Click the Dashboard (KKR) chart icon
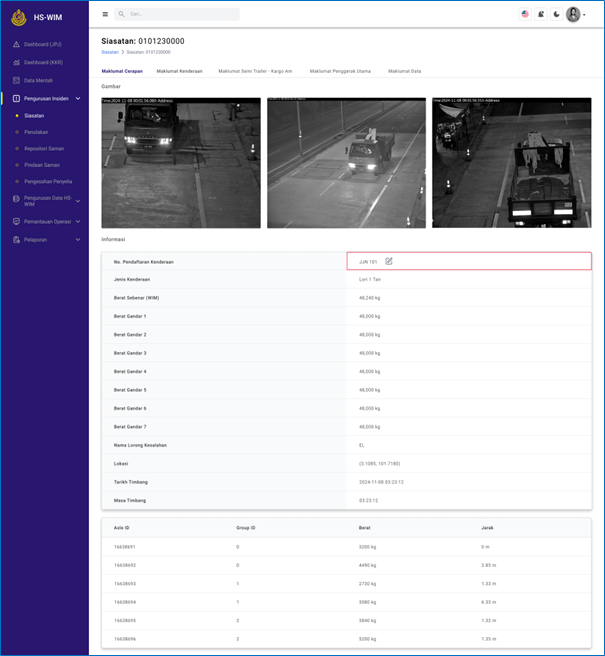 click(16, 62)
